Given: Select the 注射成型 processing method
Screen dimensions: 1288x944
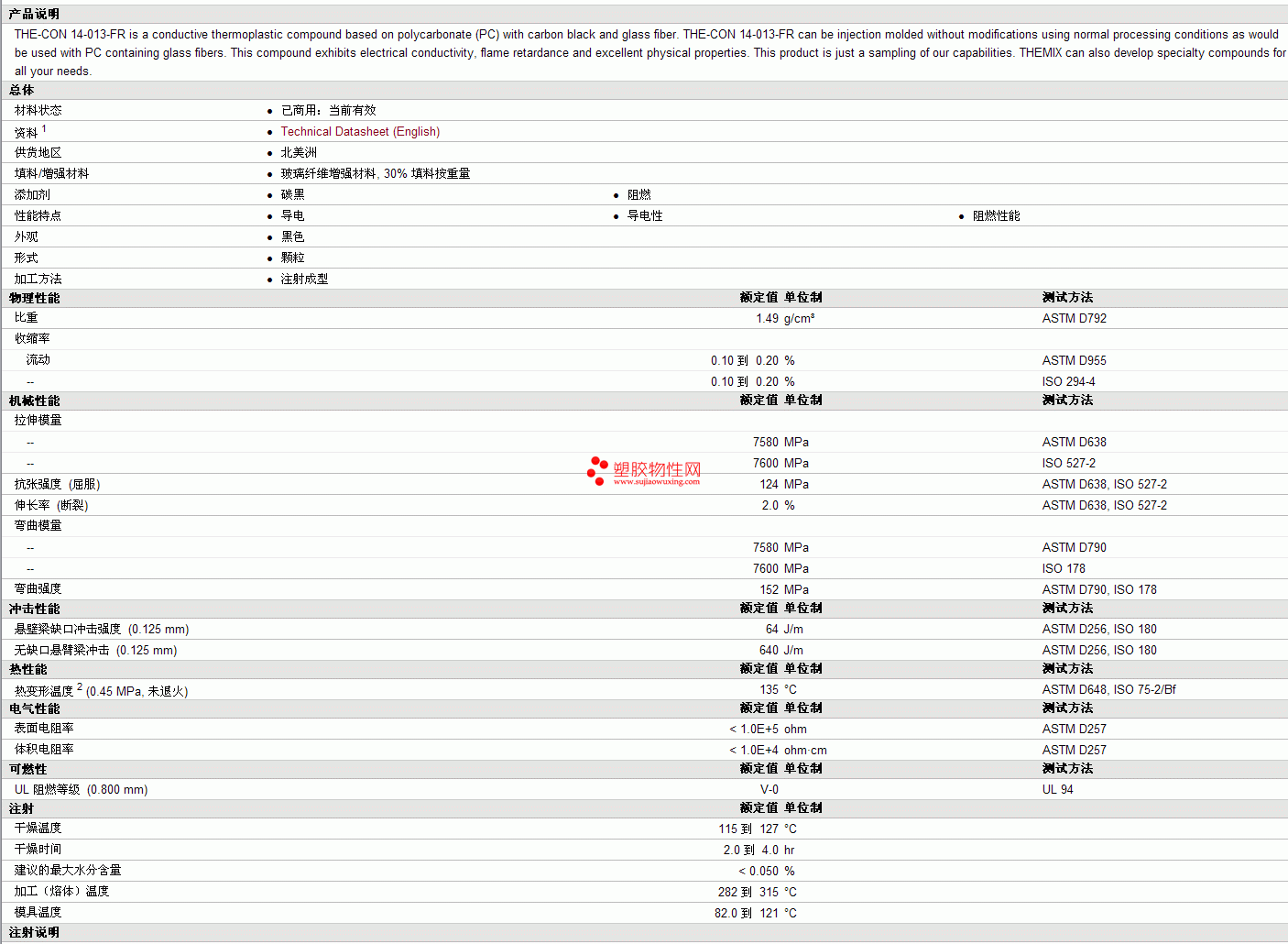Looking at the screenshot, I should click(x=304, y=279).
